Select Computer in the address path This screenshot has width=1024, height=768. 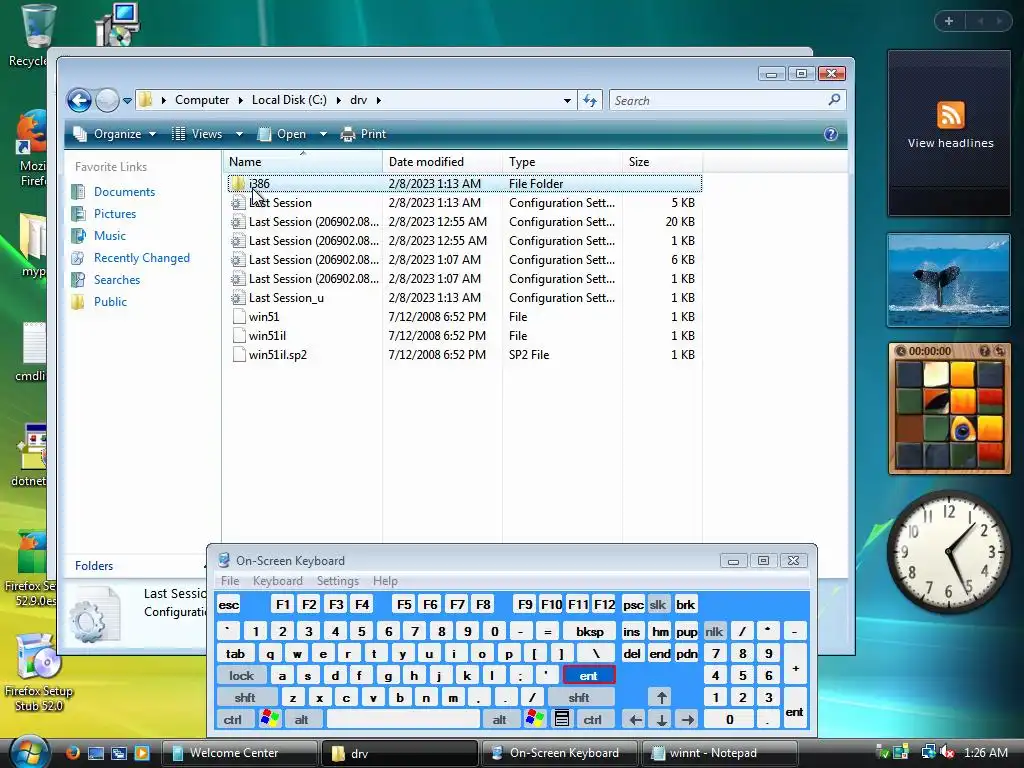pos(202,100)
